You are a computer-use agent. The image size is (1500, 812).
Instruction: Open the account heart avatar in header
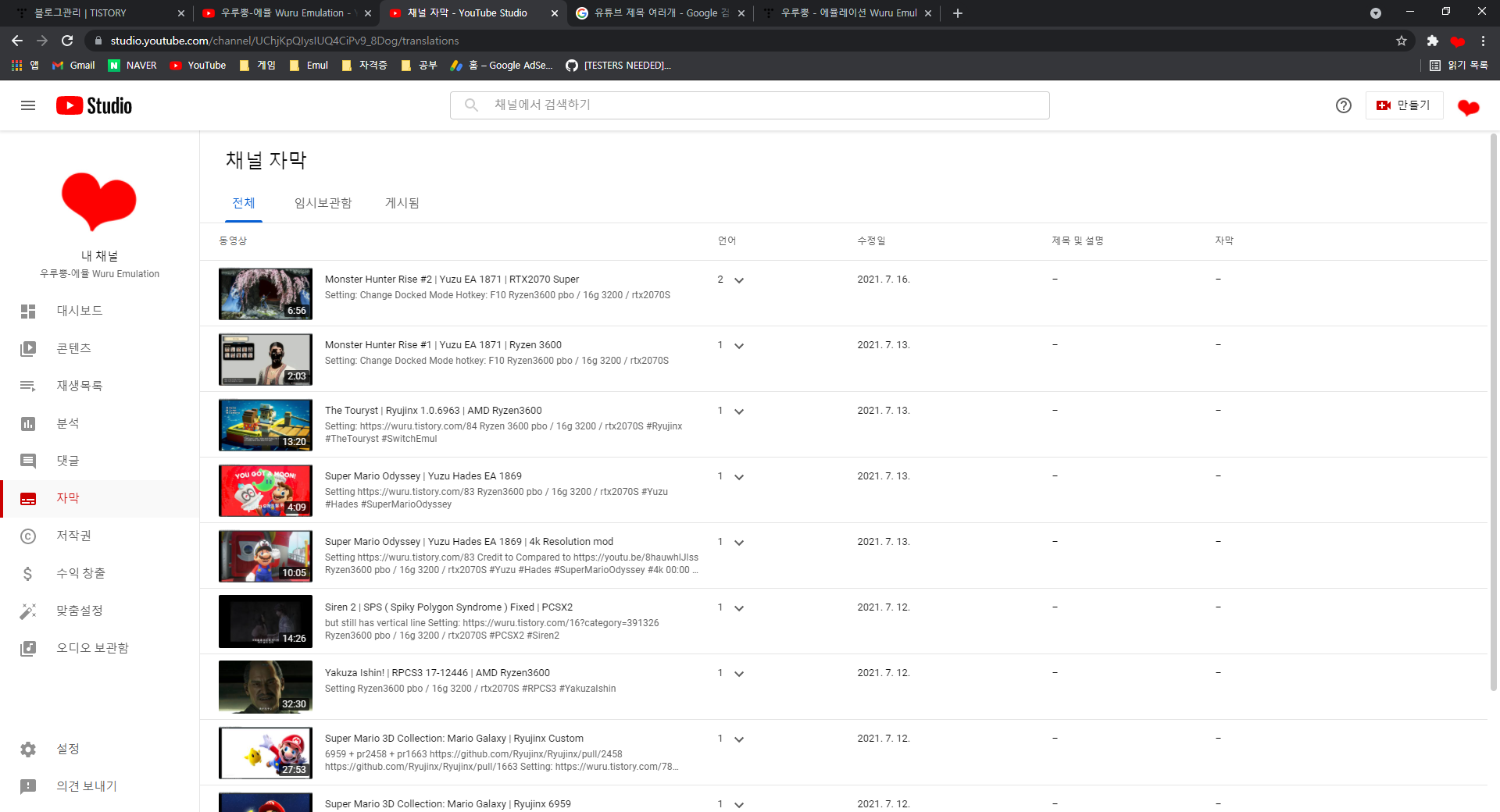(x=1468, y=106)
